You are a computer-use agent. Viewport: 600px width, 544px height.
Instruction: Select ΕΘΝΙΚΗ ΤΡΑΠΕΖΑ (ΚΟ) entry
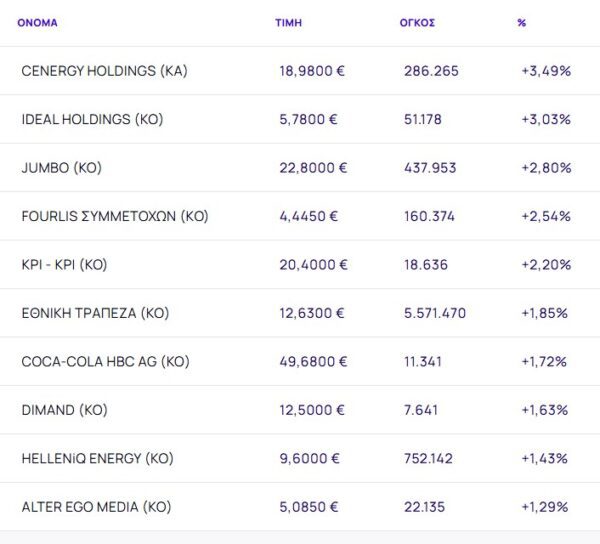pyautogui.click(x=95, y=313)
